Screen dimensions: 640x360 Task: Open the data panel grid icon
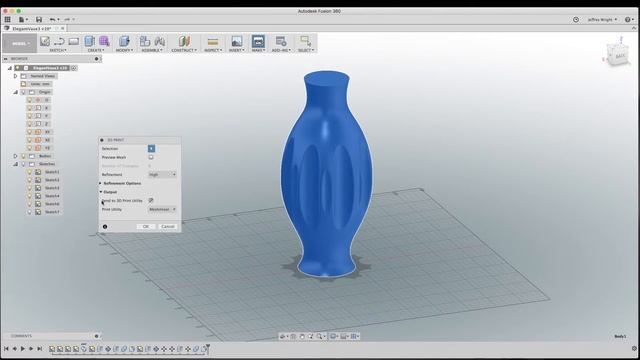click(x=7, y=19)
